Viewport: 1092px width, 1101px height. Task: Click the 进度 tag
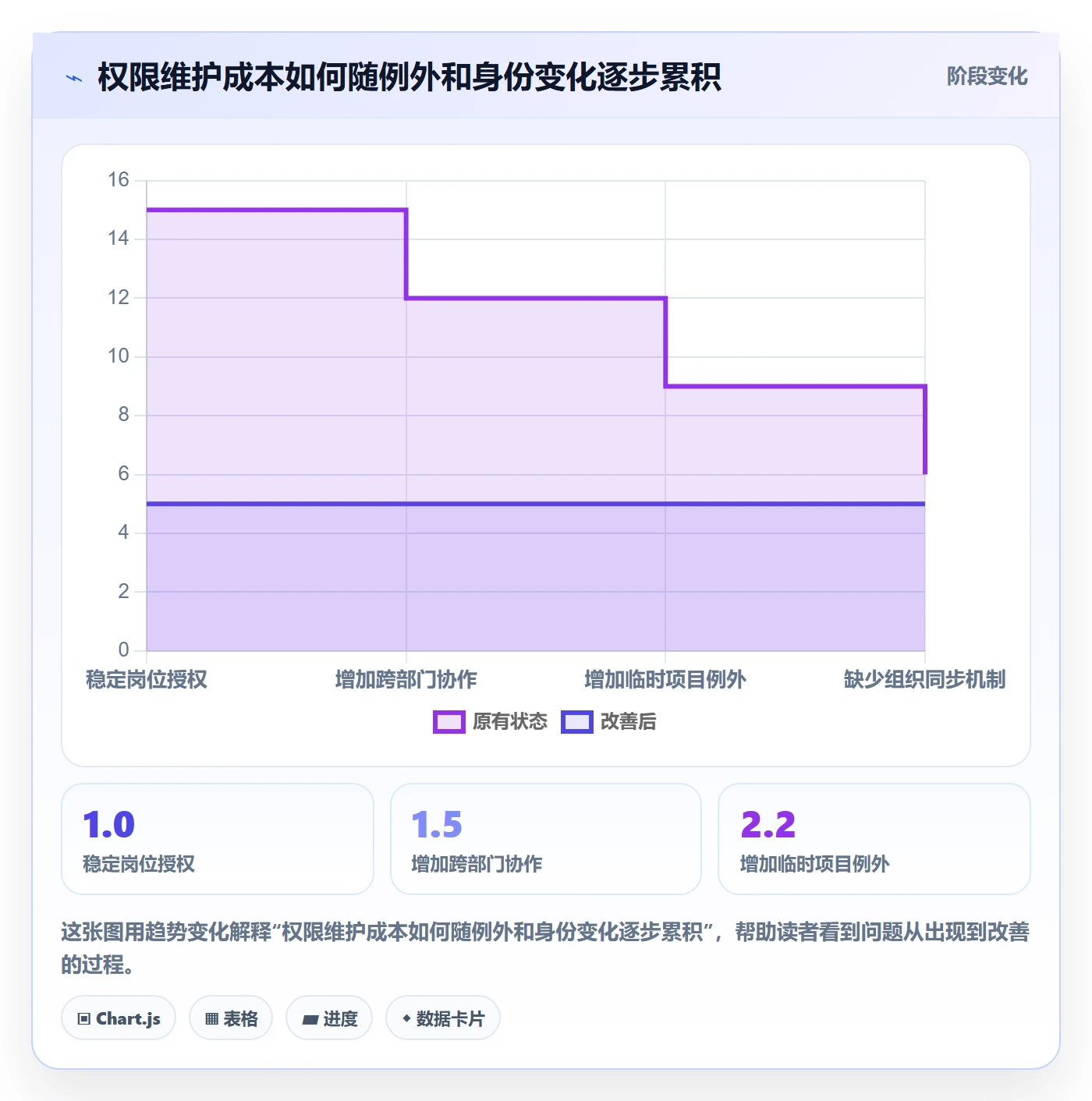[329, 1018]
